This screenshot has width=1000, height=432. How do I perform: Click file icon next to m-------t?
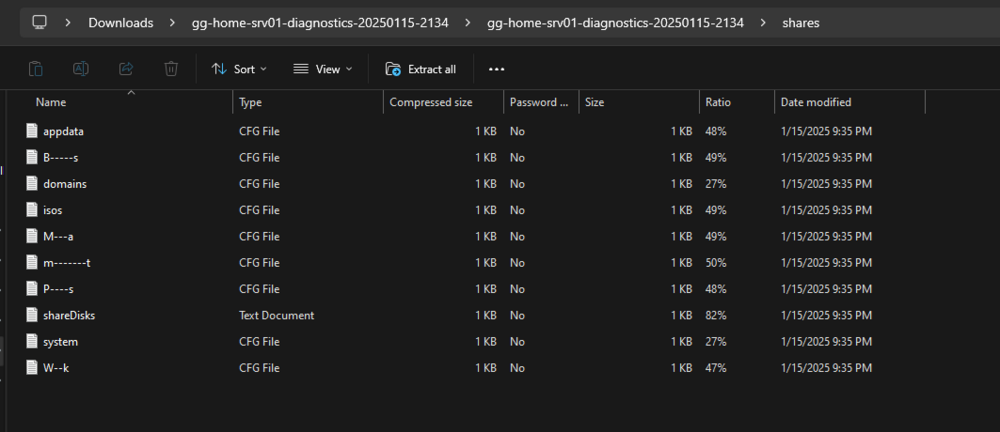[33, 262]
